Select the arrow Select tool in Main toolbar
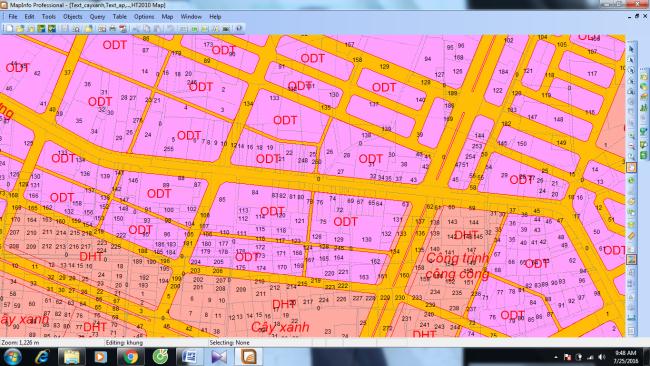650x366 pixels. [631, 49]
